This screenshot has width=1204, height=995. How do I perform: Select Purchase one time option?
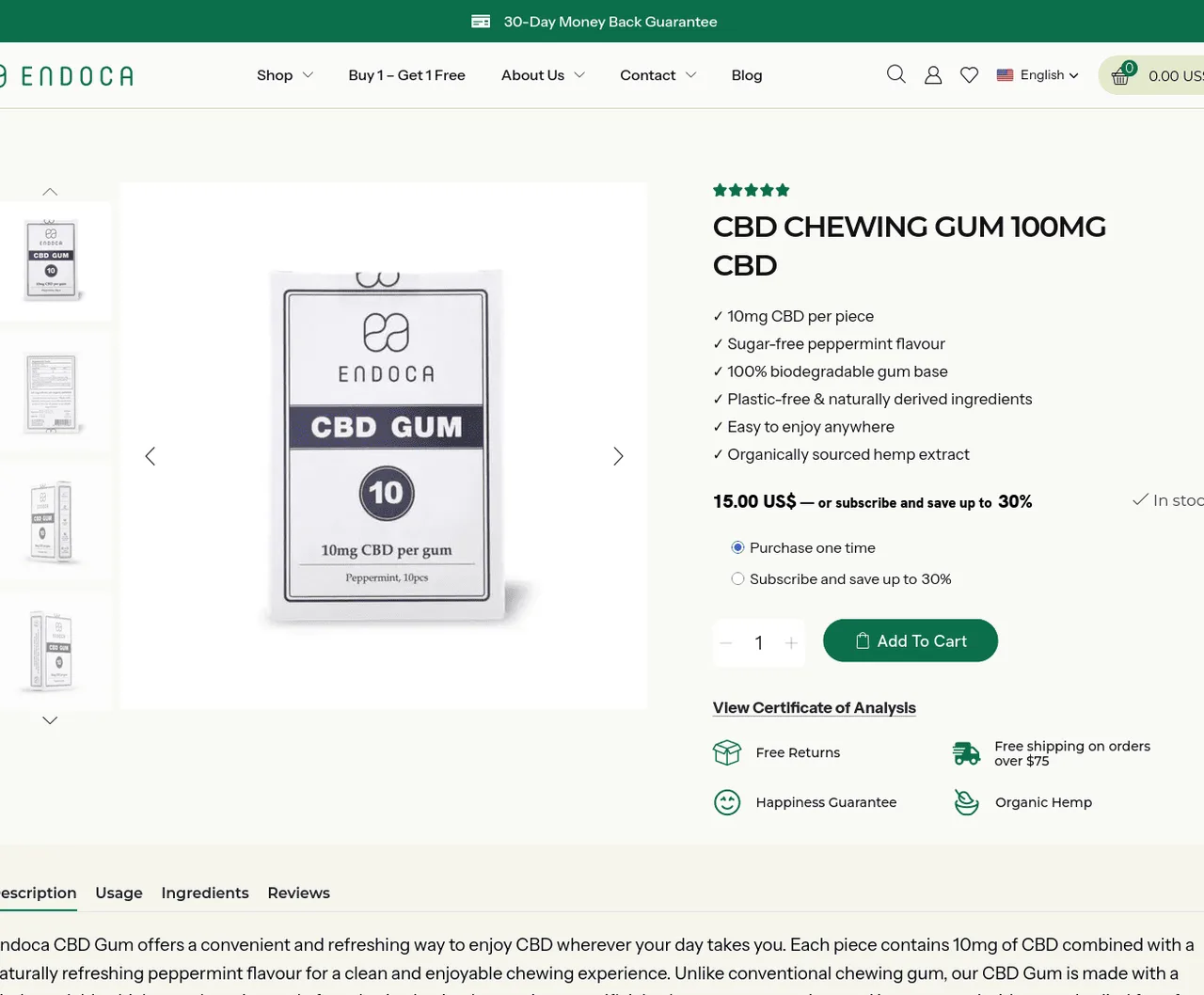[737, 547]
